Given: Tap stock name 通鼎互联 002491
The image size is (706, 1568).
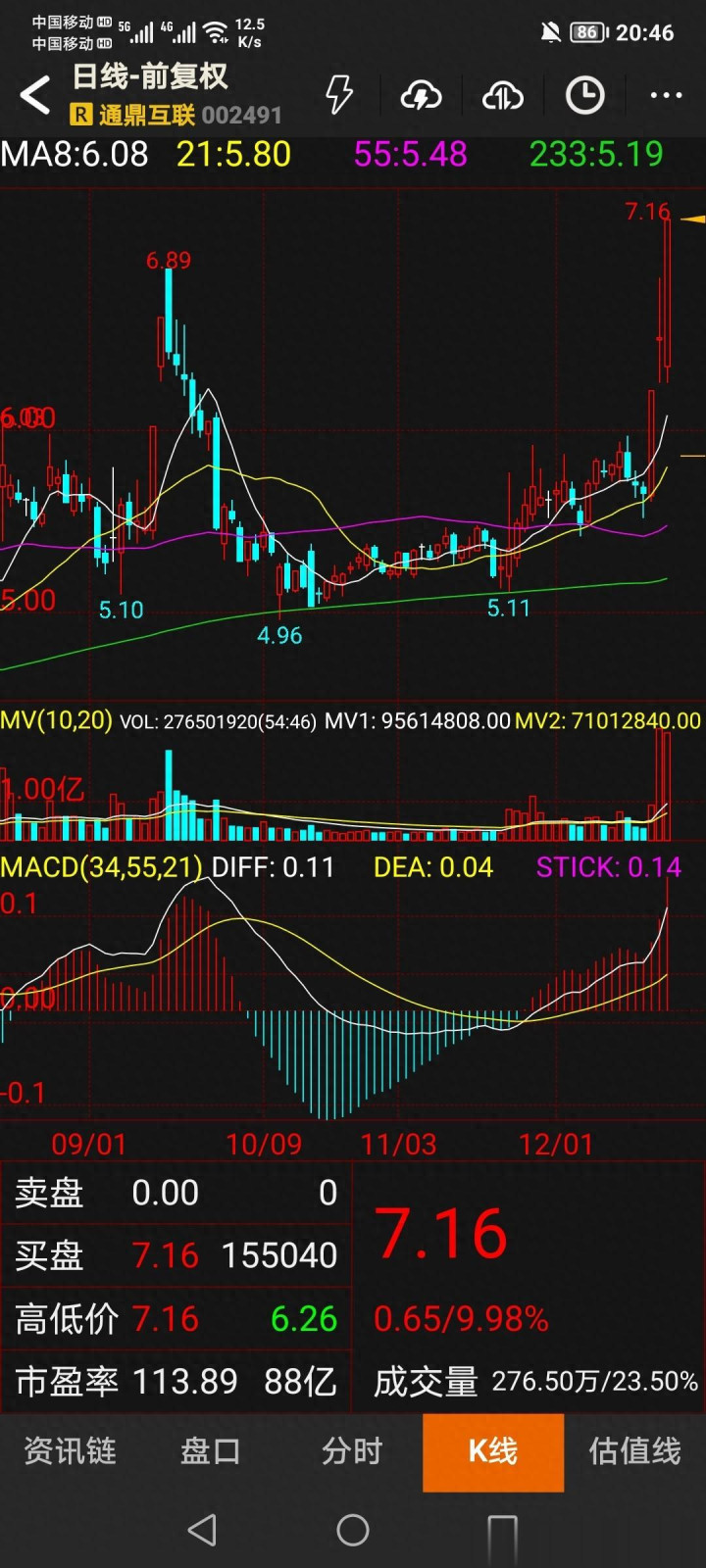Looking at the screenshot, I should click(189, 116).
